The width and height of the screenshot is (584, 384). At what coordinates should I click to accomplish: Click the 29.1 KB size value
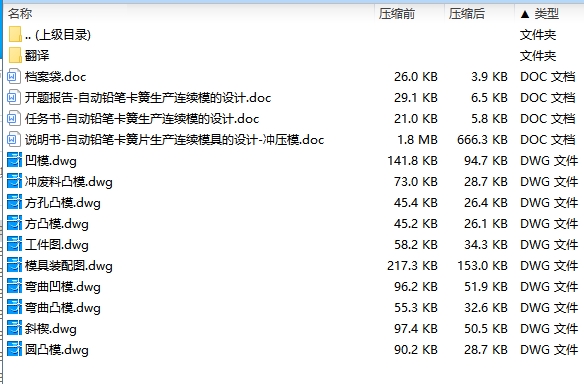click(x=416, y=98)
